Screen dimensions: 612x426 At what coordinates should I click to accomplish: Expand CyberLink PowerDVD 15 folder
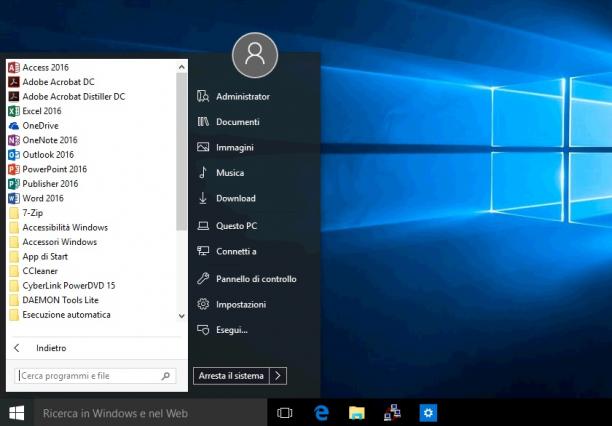click(62, 285)
